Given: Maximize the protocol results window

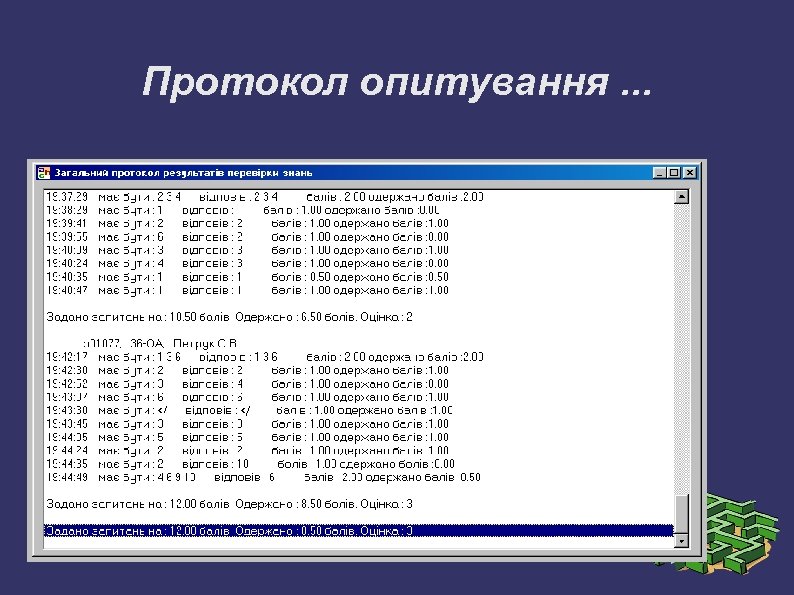Looking at the screenshot, I should [x=674, y=173].
